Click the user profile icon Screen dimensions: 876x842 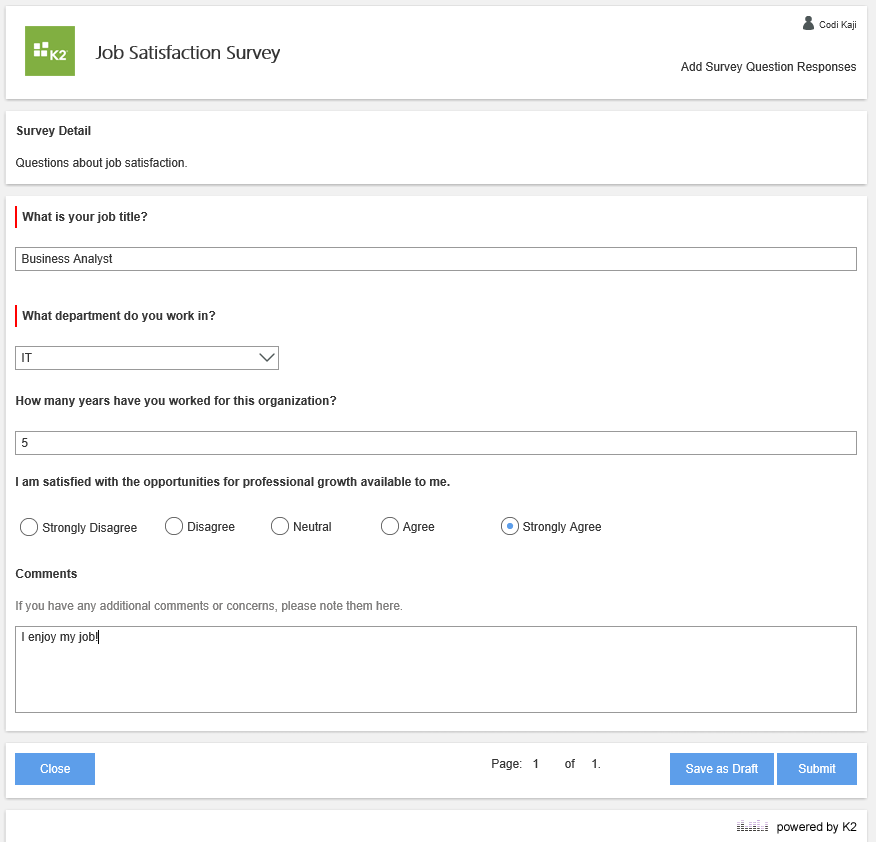pos(808,23)
